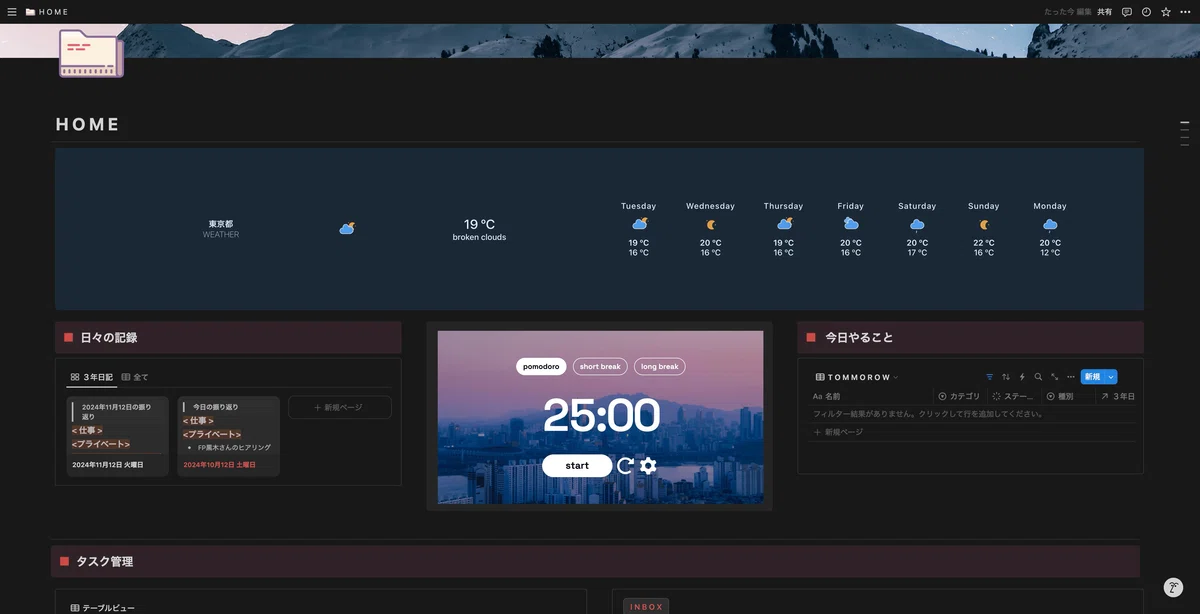Open TOMMOROW database full page arrows icon

tap(1054, 377)
